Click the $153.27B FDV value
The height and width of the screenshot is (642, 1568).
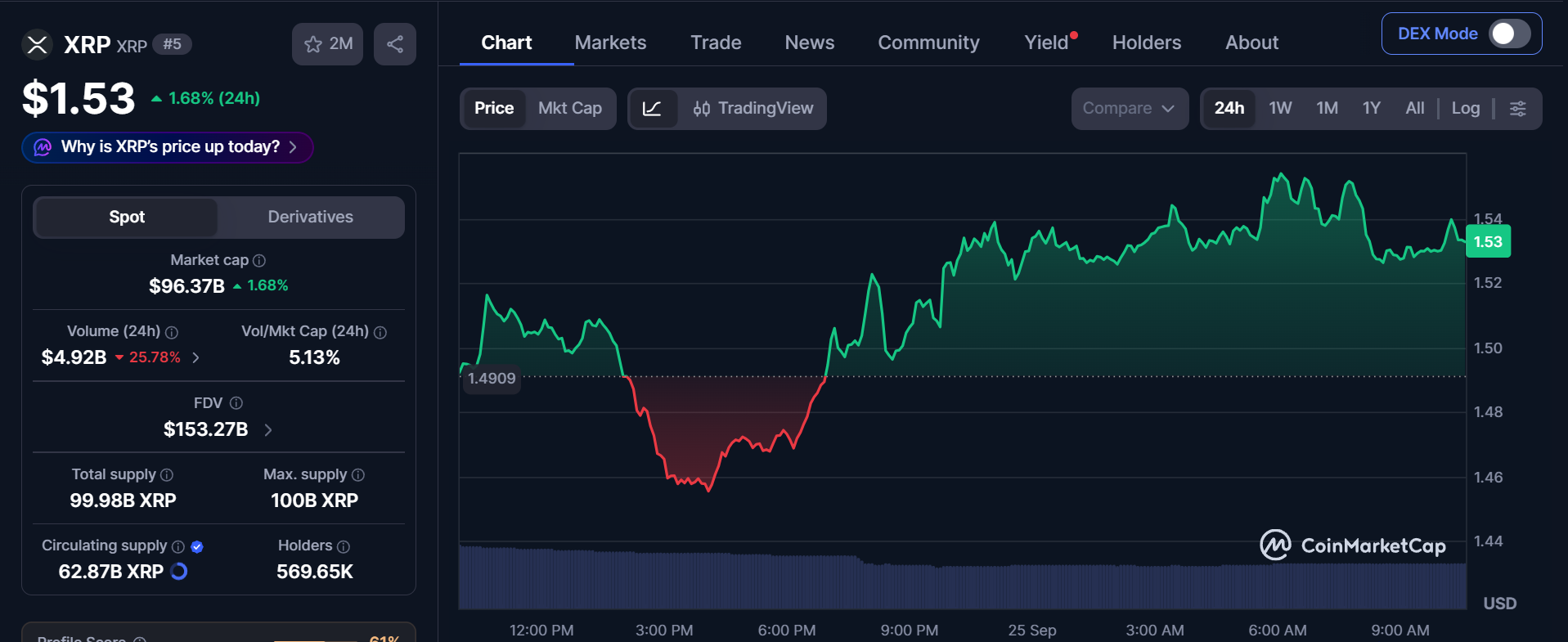(205, 429)
